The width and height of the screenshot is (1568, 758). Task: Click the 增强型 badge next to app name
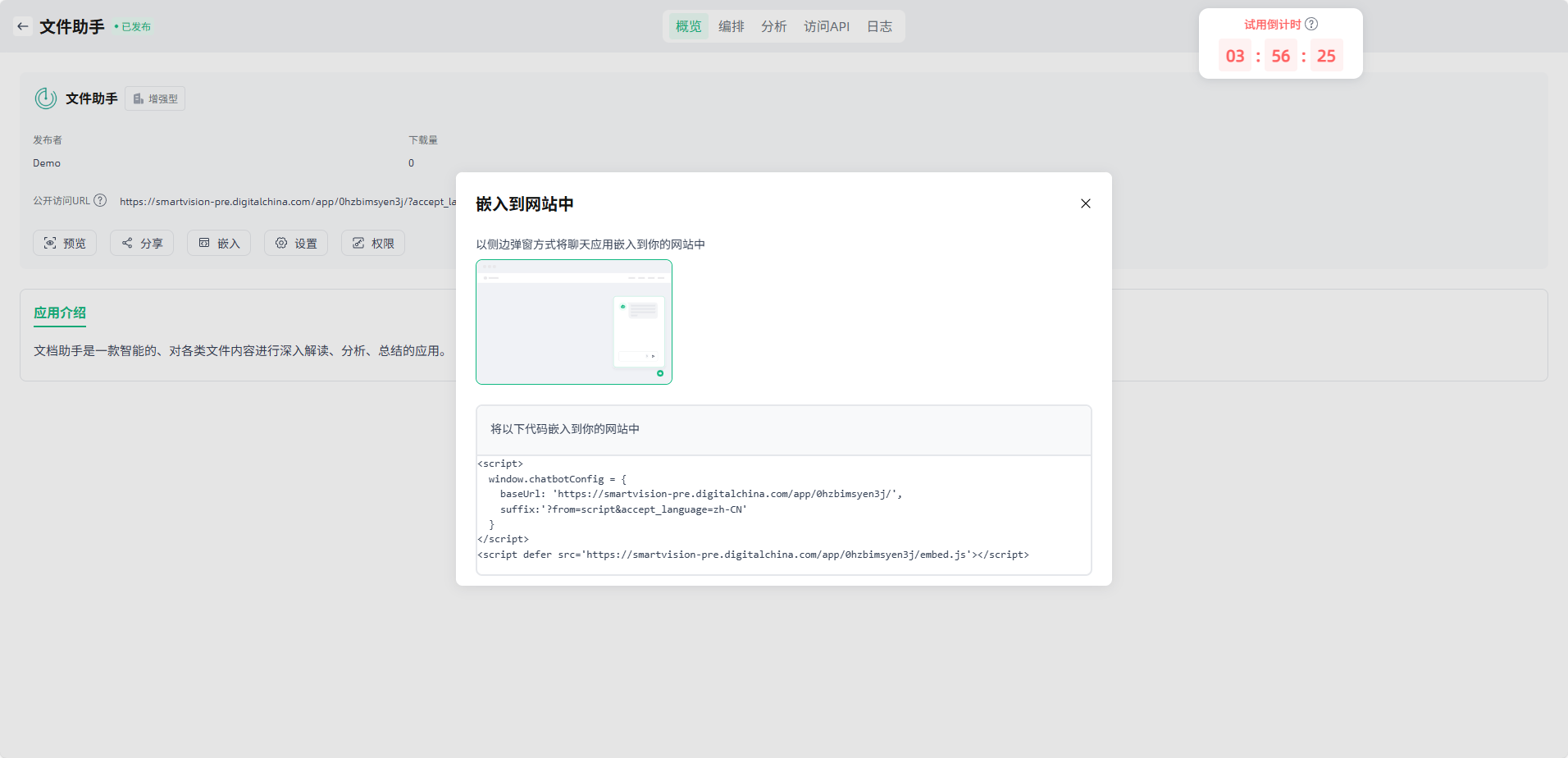tap(155, 98)
